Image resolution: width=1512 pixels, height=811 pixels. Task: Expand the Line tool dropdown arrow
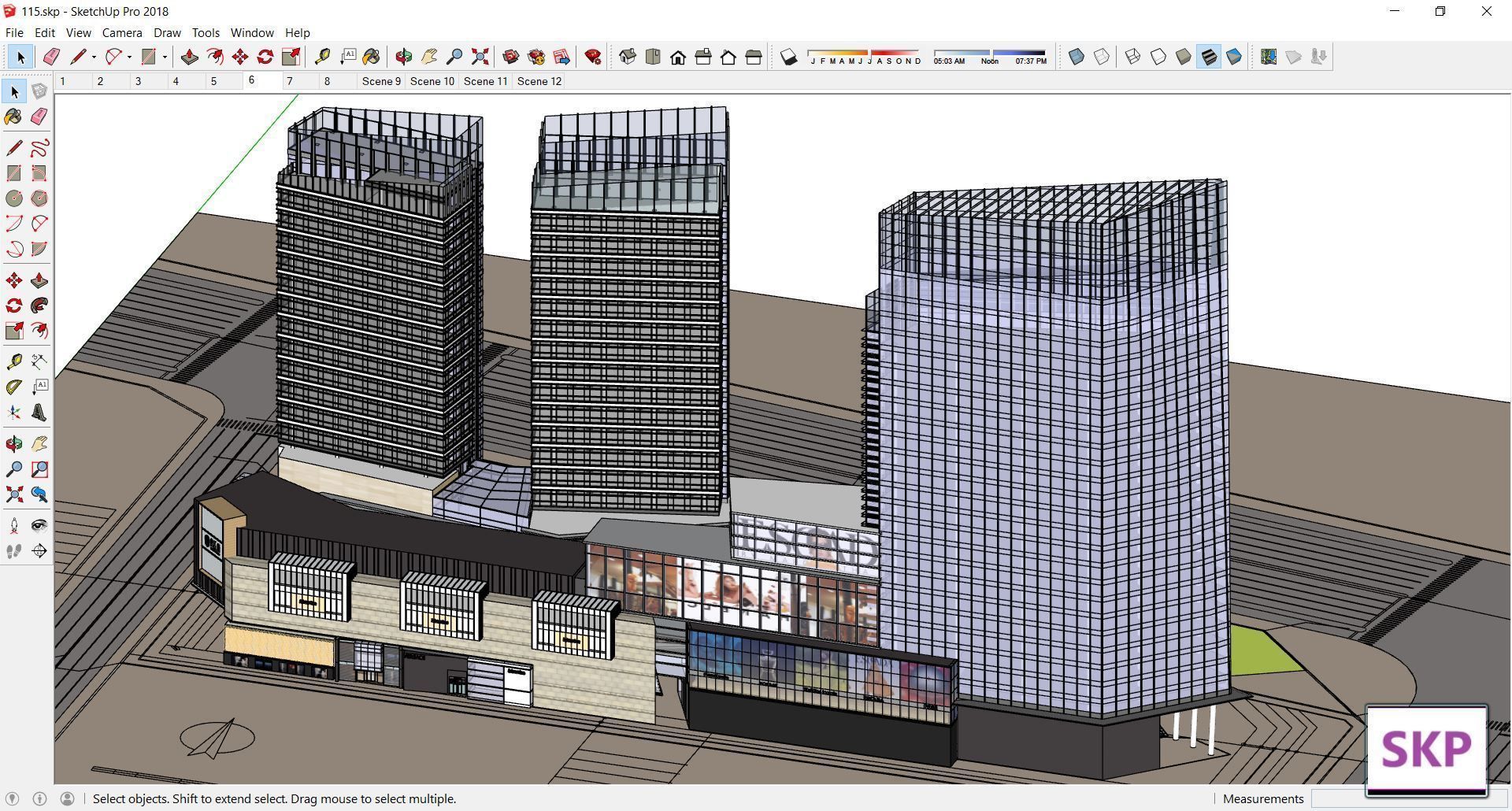click(94, 57)
